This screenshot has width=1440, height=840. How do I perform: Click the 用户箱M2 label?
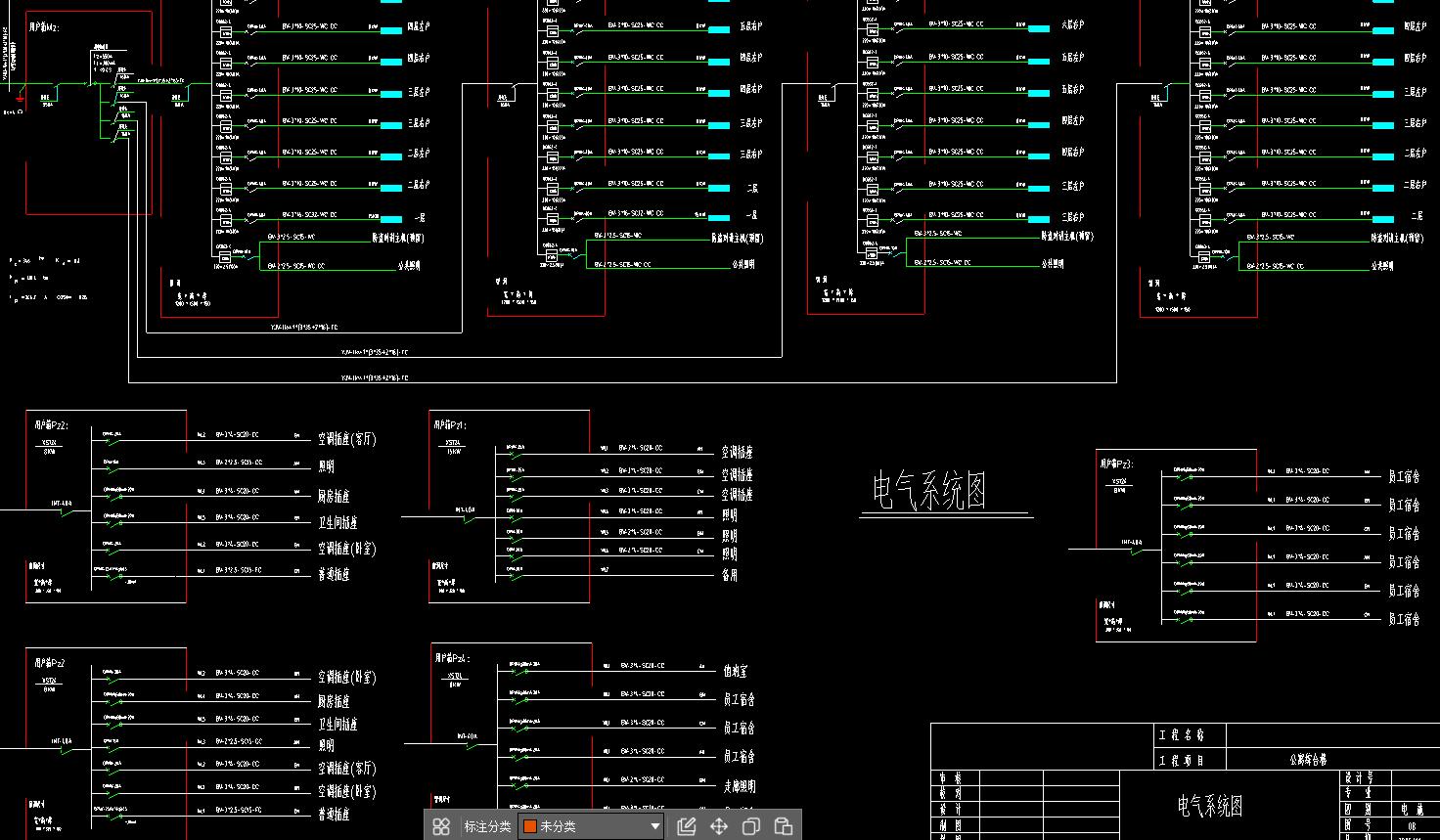[46, 27]
